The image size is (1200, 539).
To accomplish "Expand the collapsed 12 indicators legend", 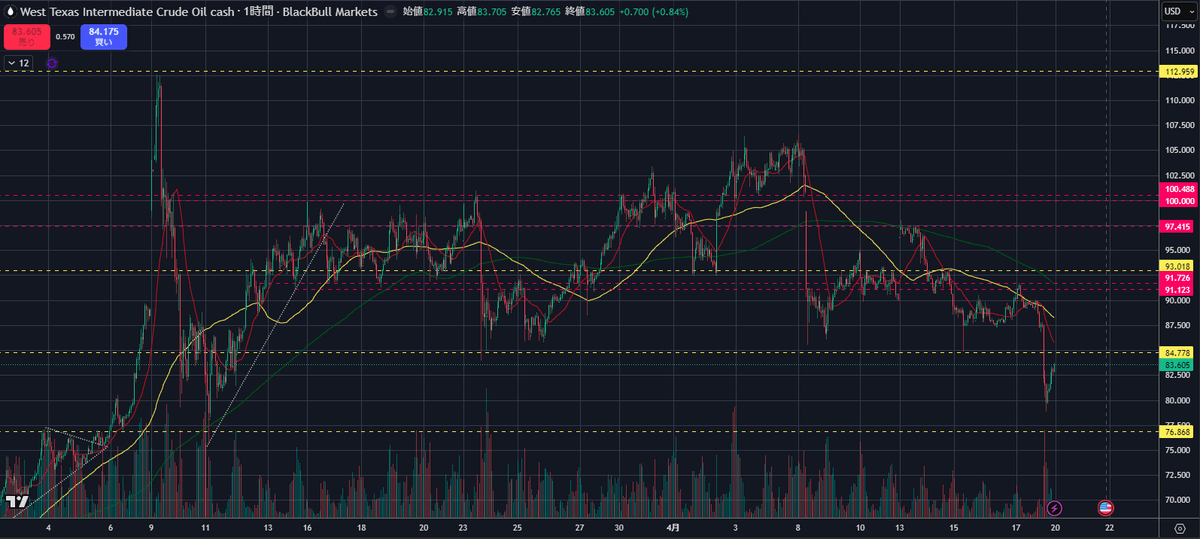I will (19, 63).
